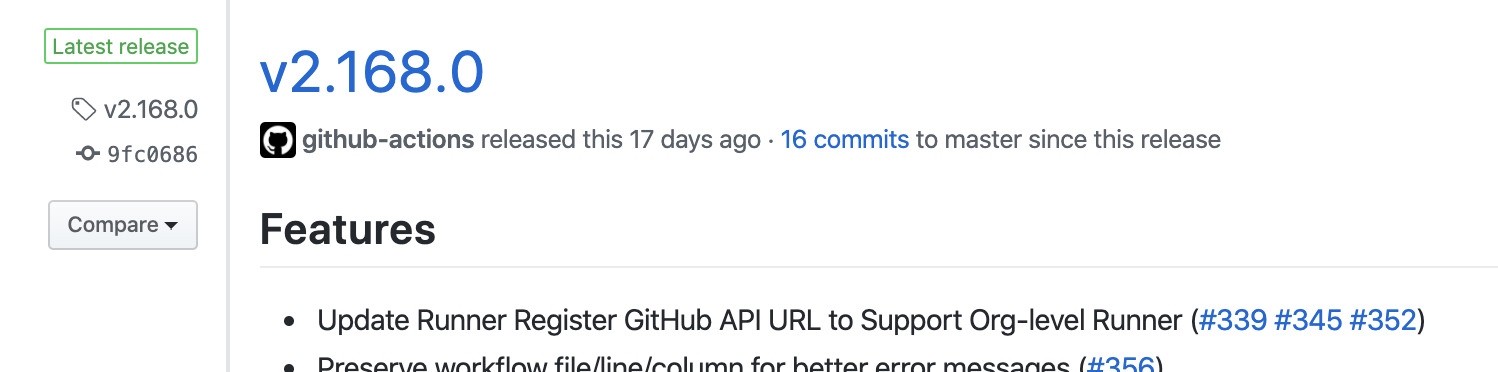Visit the github-actions author profile link
Image resolution: width=1498 pixels, height=372 pixels.
point(388,140)
